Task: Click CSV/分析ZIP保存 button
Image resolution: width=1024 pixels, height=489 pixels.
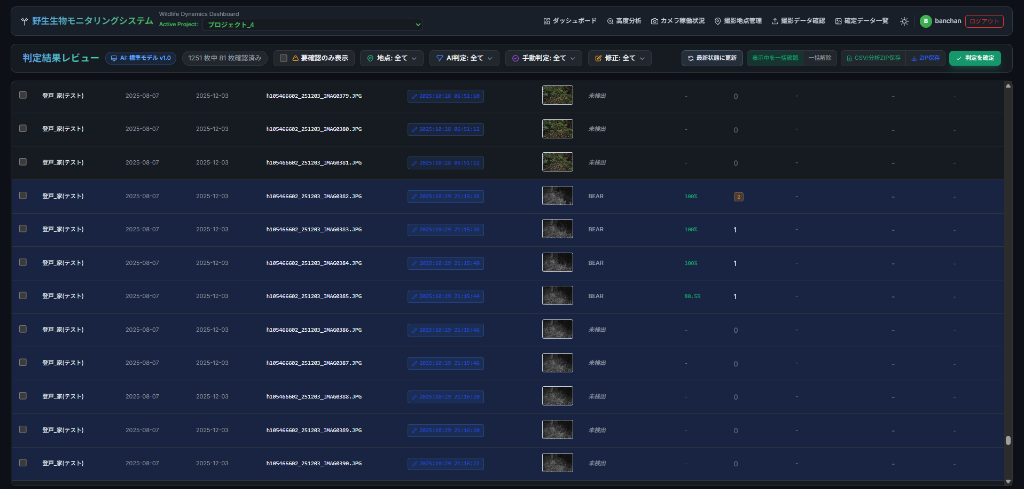Action: tap(873, 58)
